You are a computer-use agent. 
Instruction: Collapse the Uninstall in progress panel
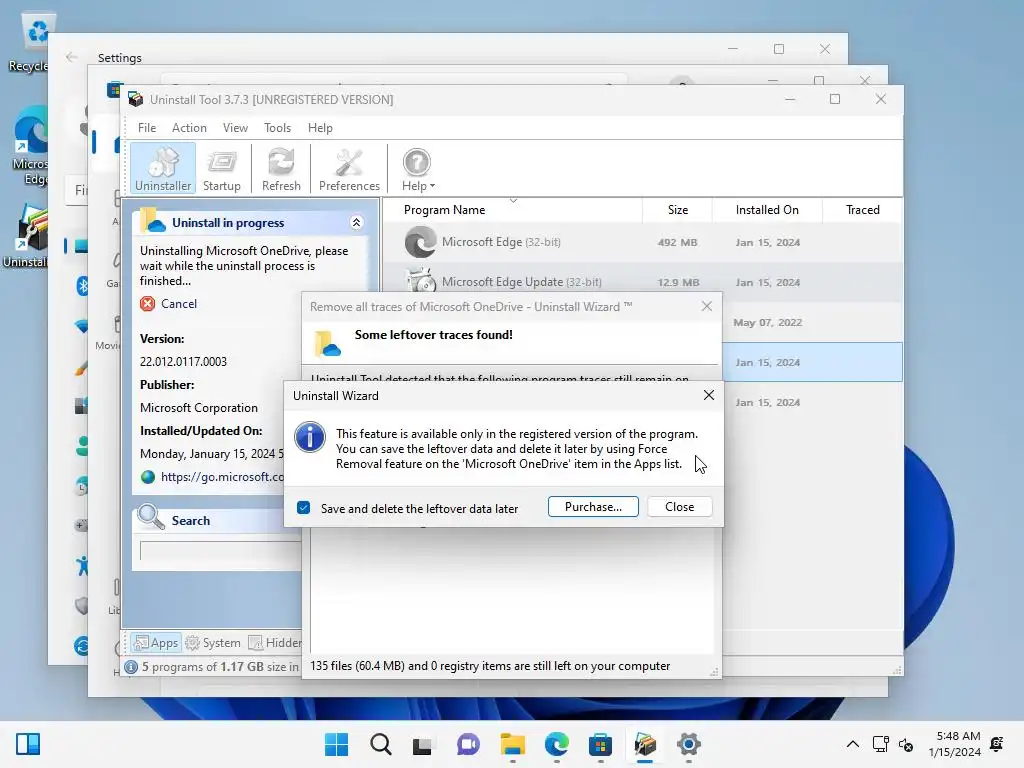[357, 223]
